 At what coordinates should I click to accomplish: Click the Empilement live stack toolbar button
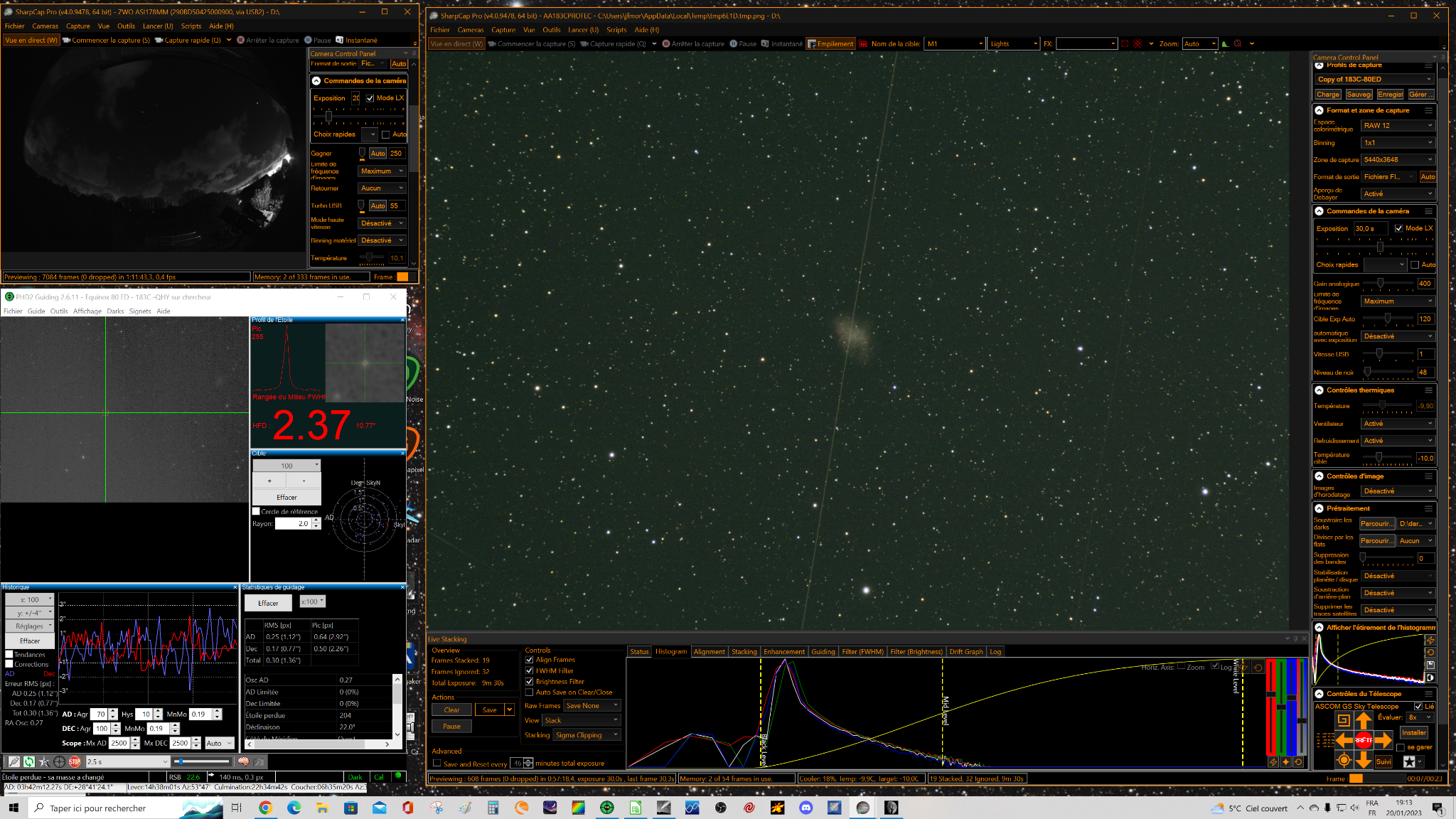pos(830,44)
